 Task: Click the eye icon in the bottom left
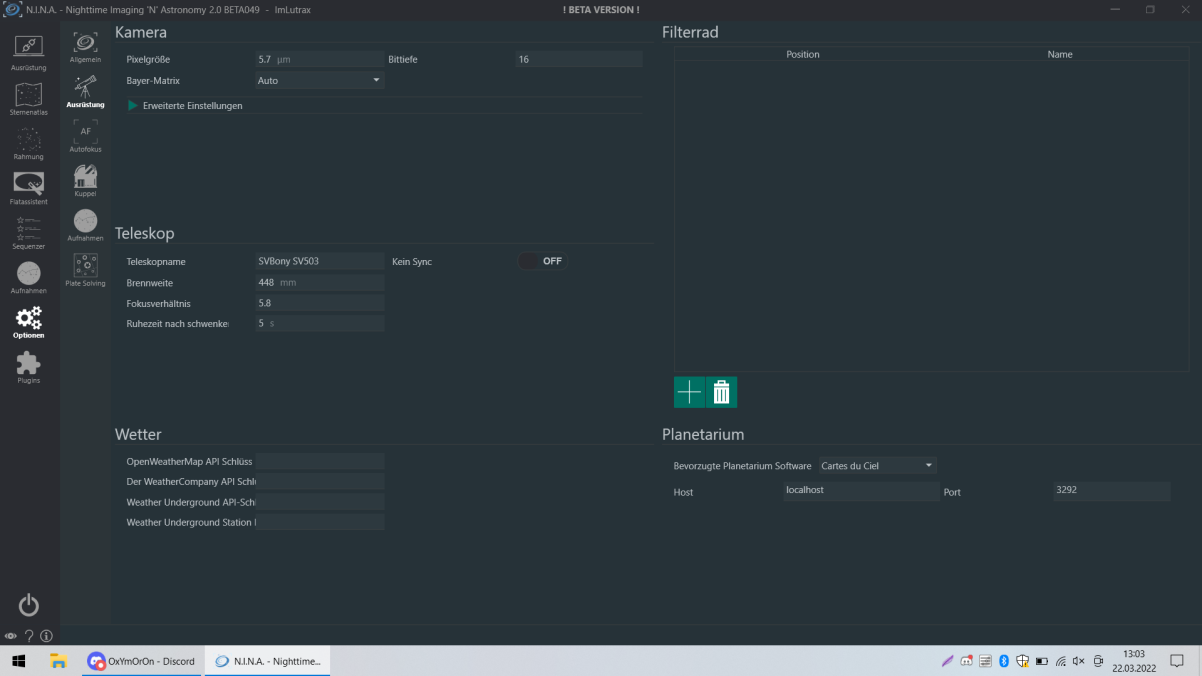pos(11,636)
